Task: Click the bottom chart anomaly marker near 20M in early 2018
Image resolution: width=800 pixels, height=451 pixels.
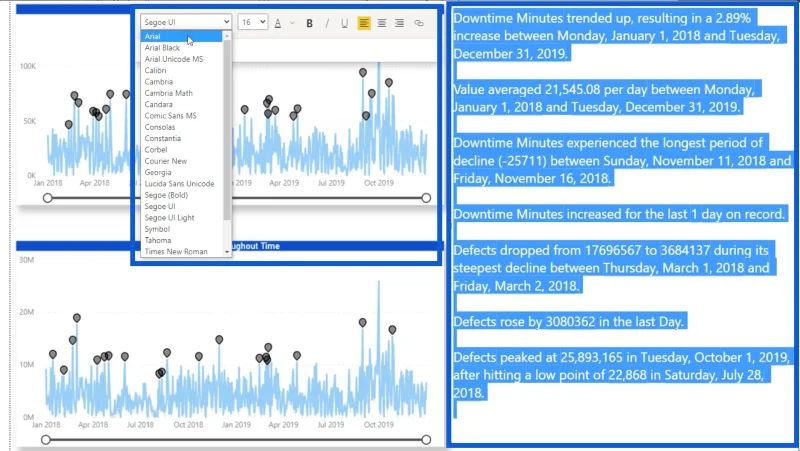Action: pyautogui.click(x=77, y=318)
